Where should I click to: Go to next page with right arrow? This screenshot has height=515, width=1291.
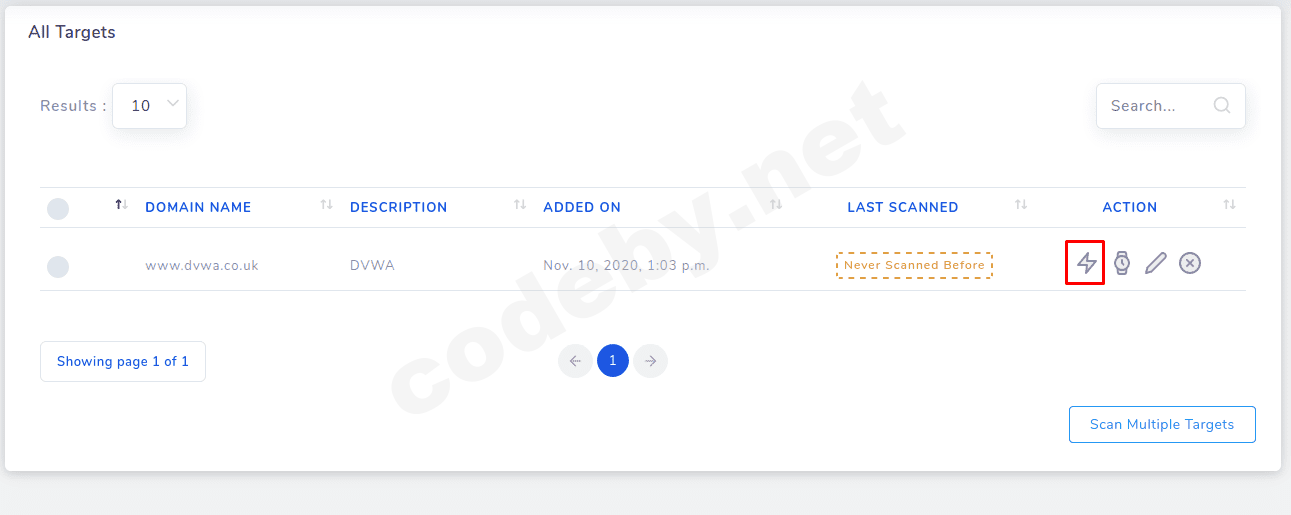pyautogui.click(x=650, y=361)
